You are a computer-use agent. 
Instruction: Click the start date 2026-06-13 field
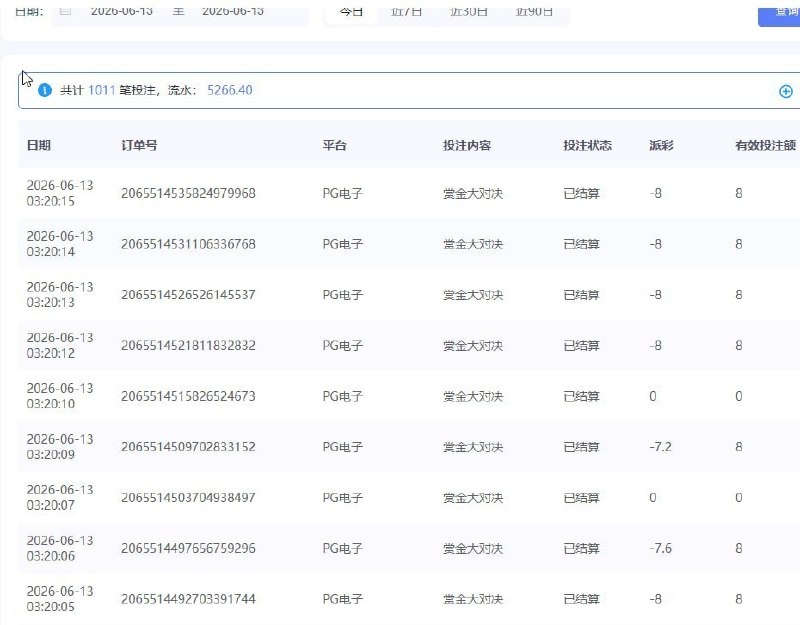[121, 11]
